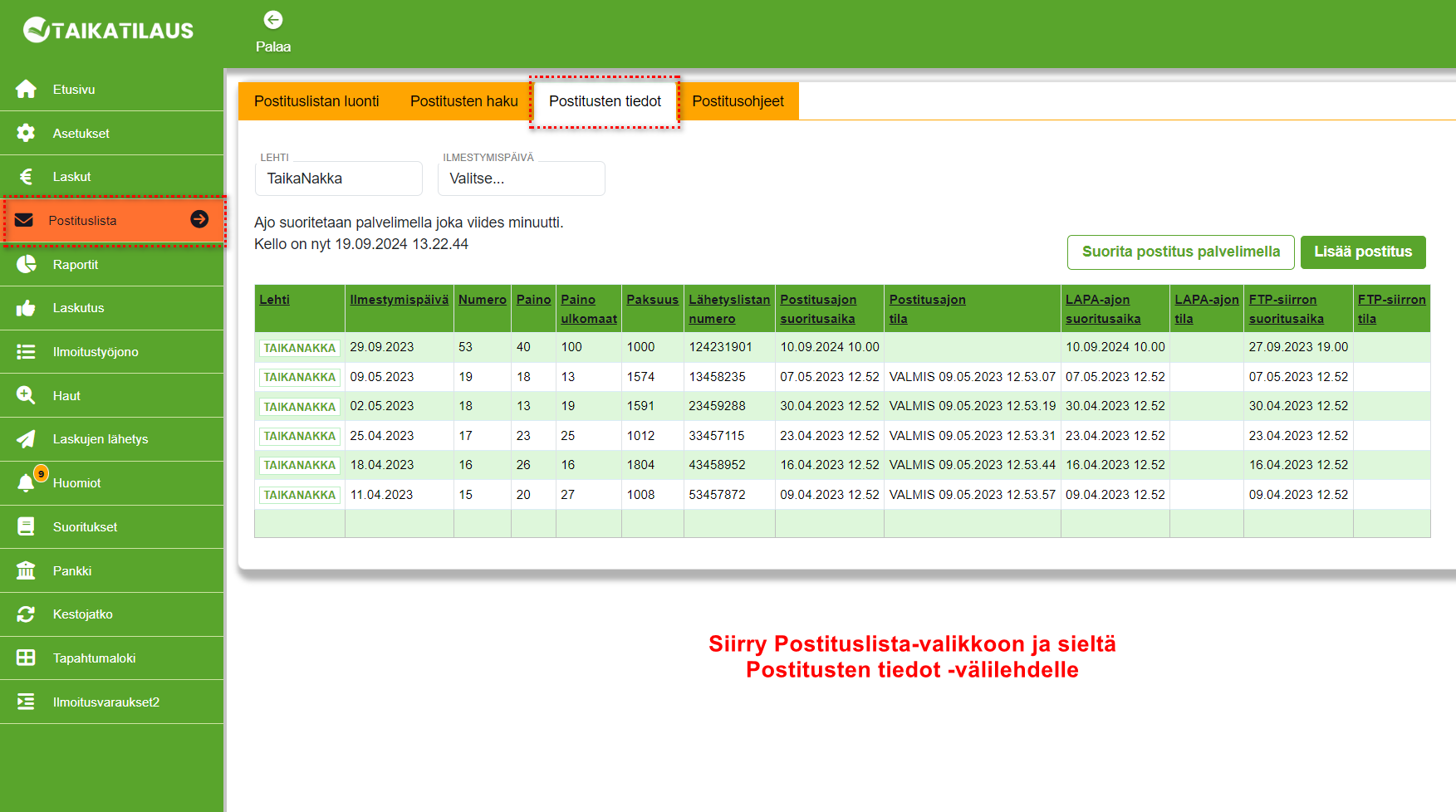Click TAIKANAKKA tag in 25.04.2023 row

tap(300, 436)
